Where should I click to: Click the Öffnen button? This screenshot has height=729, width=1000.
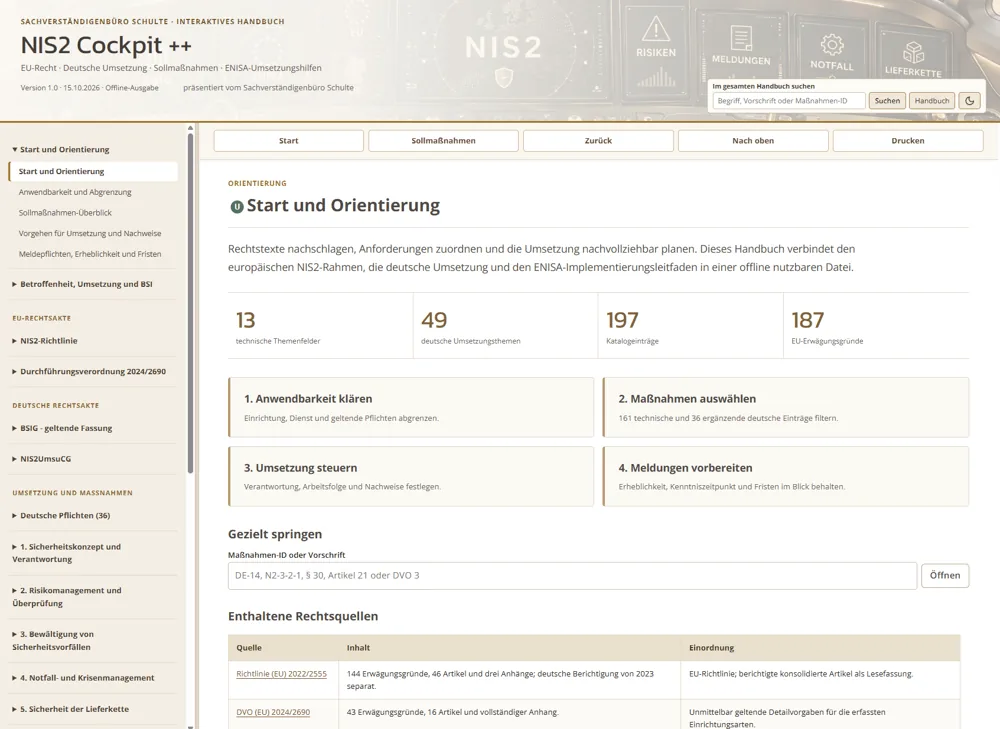[x=945, y=575]
